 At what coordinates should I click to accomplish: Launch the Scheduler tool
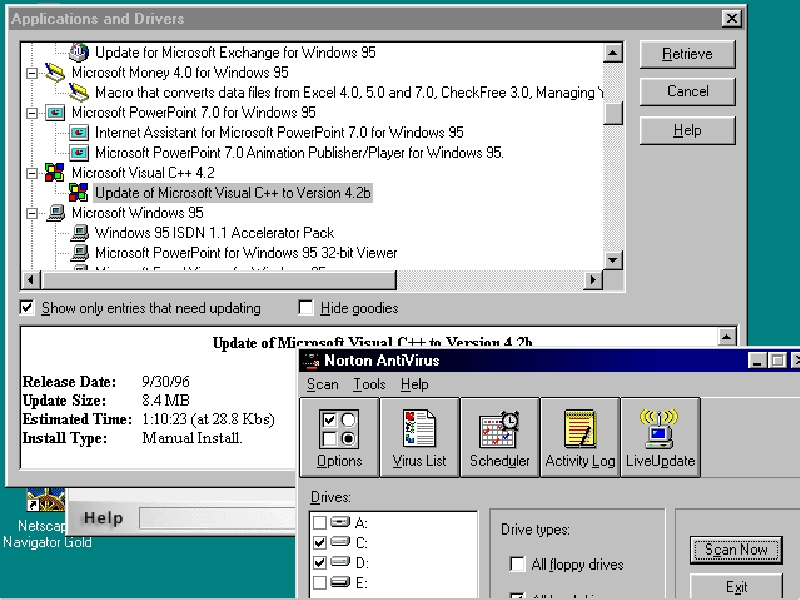499,438
